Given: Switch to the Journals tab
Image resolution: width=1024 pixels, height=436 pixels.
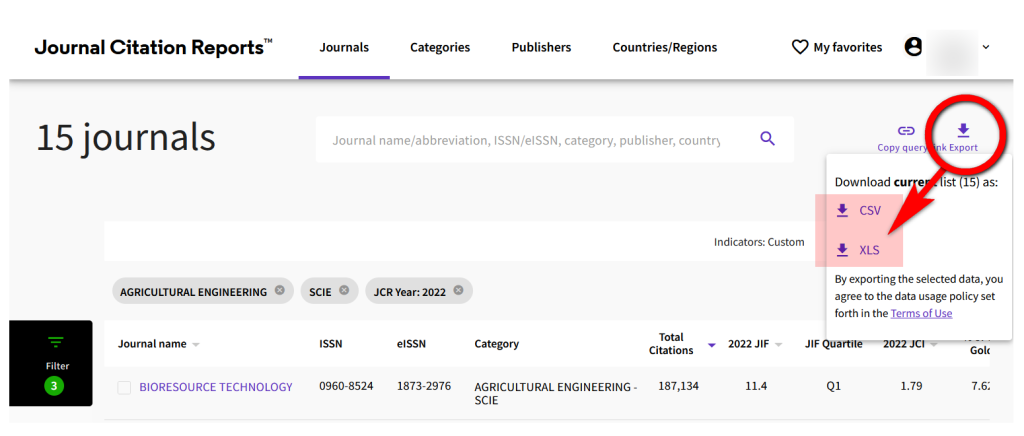Looking at the screenshot, I should point(344,48).
